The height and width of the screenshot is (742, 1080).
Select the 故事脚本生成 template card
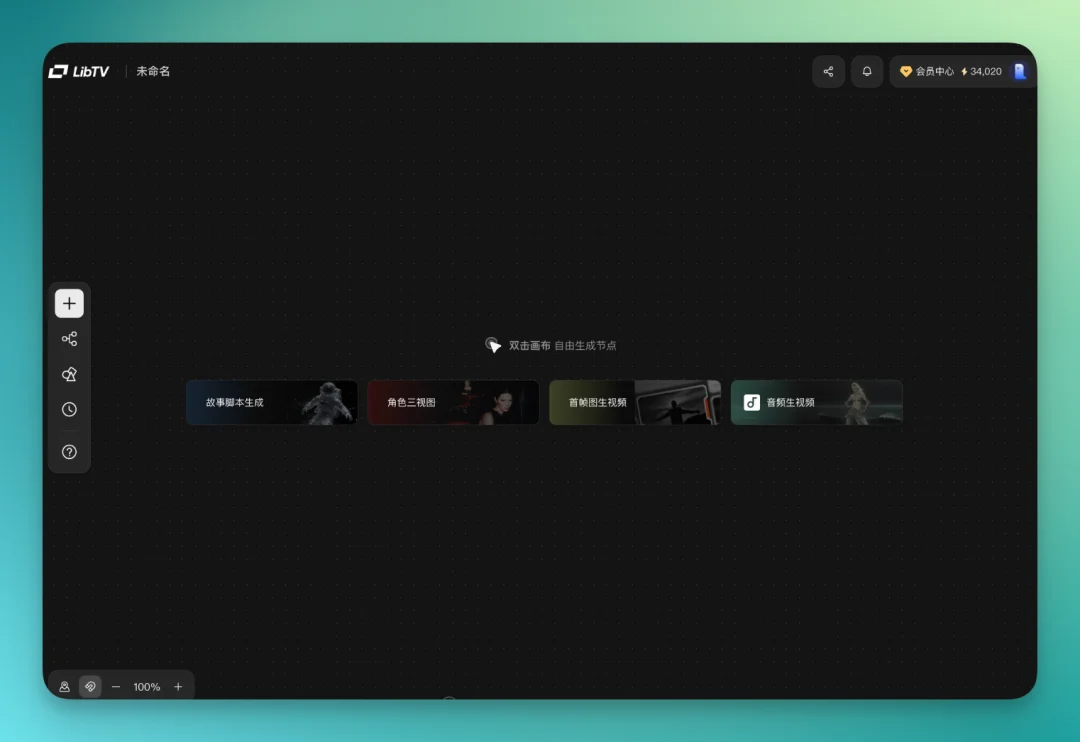click(x=271, y=402)
